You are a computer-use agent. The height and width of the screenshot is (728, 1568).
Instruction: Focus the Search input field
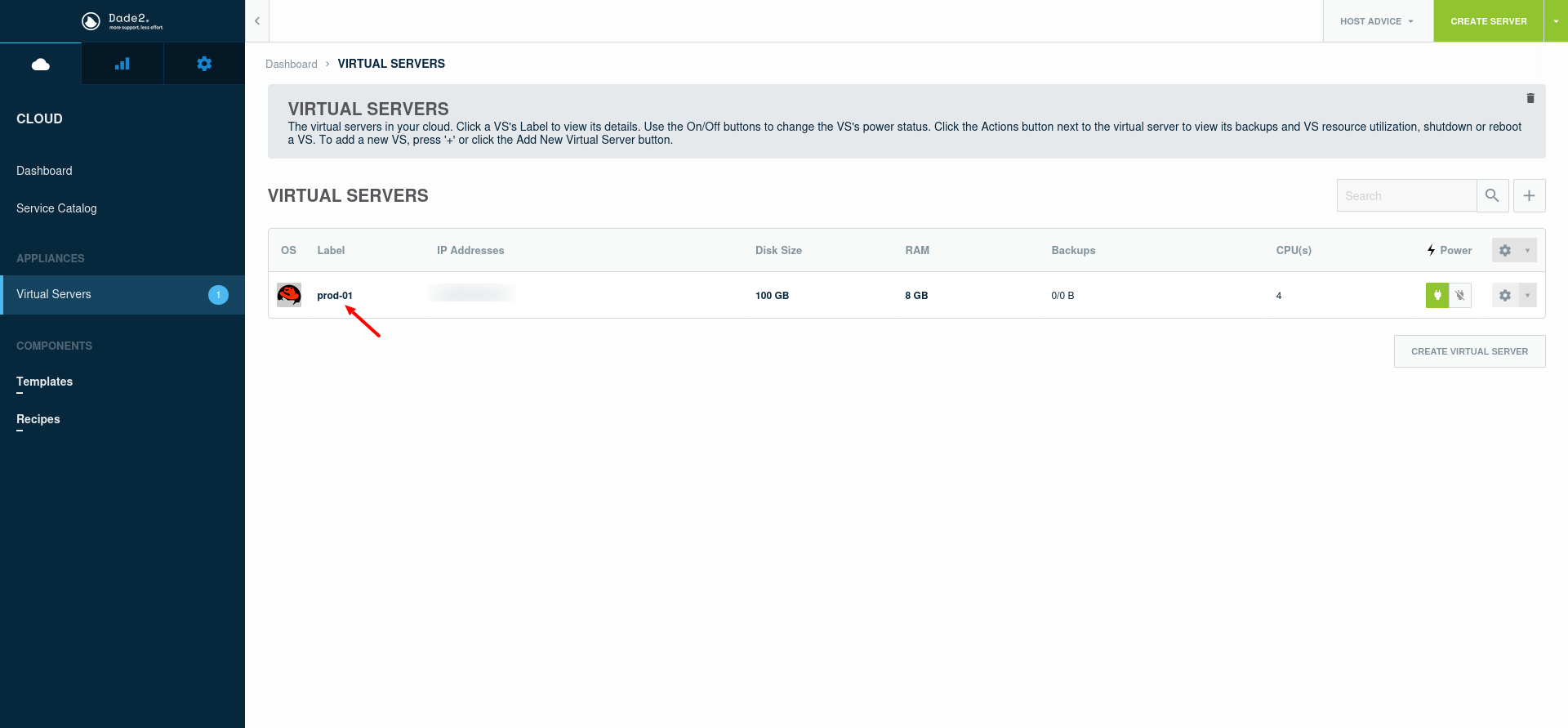tap(1406, 195)
